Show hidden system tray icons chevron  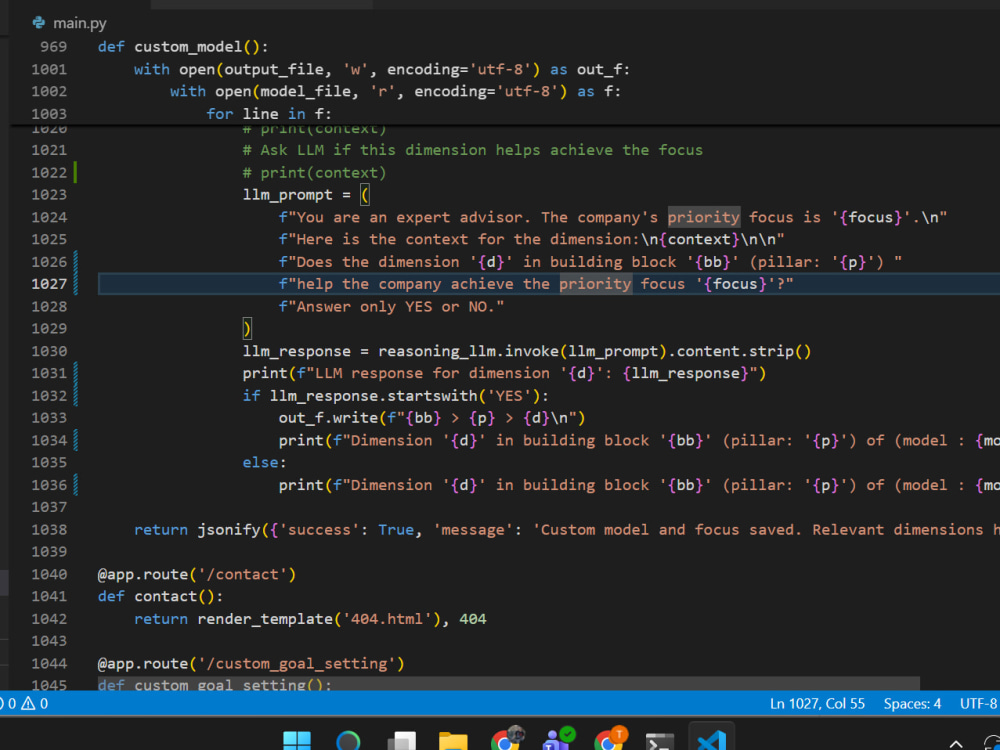[x=955, y=744]
